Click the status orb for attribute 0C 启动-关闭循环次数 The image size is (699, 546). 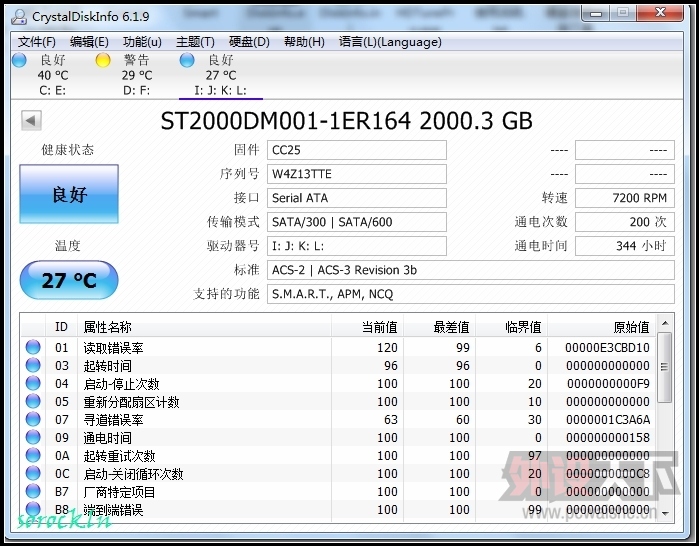click(33, 473)
